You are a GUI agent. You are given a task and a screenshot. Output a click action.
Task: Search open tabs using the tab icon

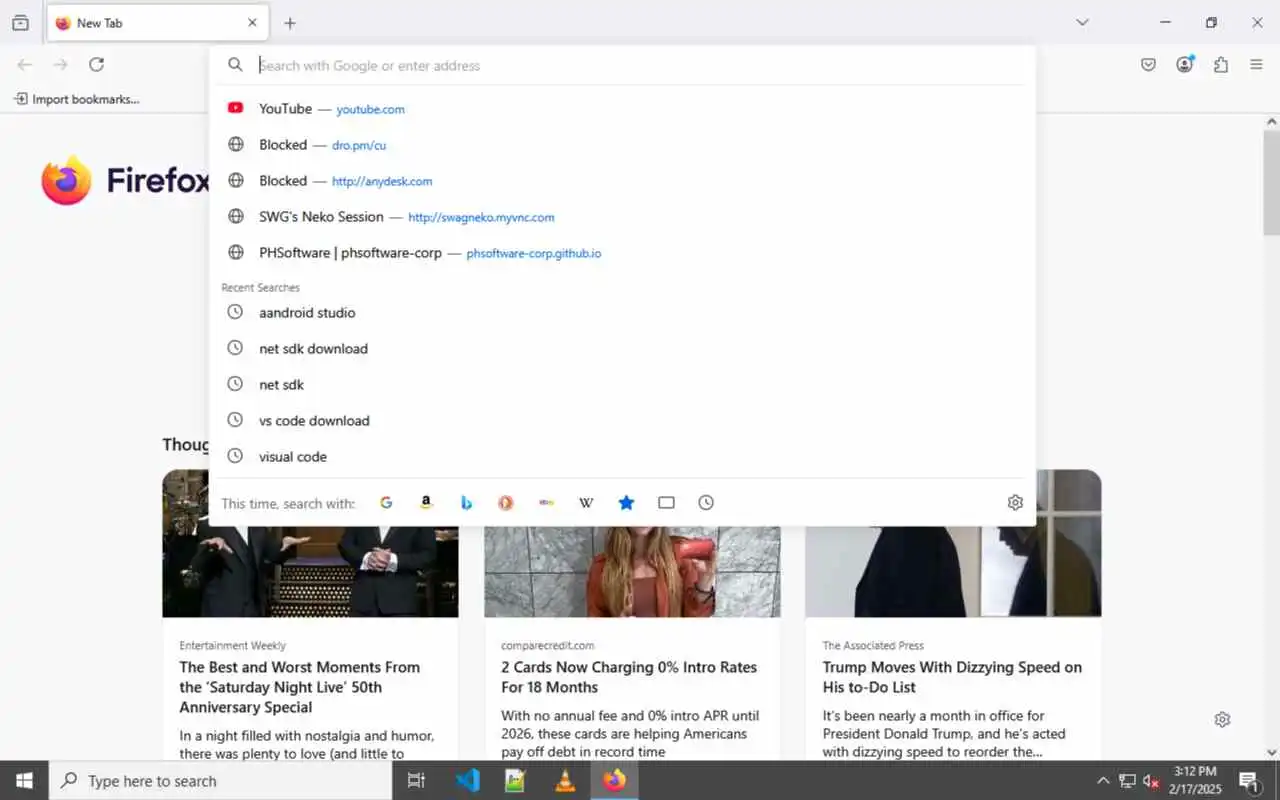666,503
